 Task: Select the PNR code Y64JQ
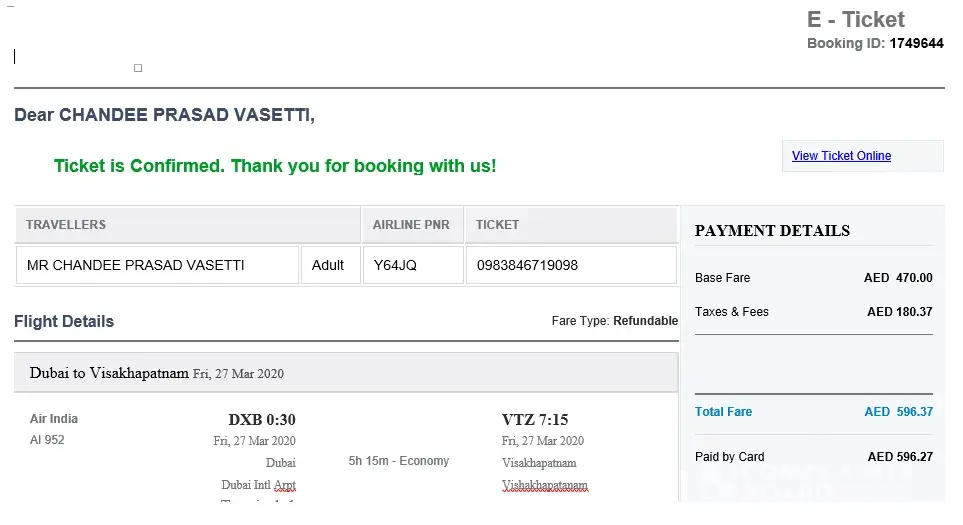click(395, 266)
